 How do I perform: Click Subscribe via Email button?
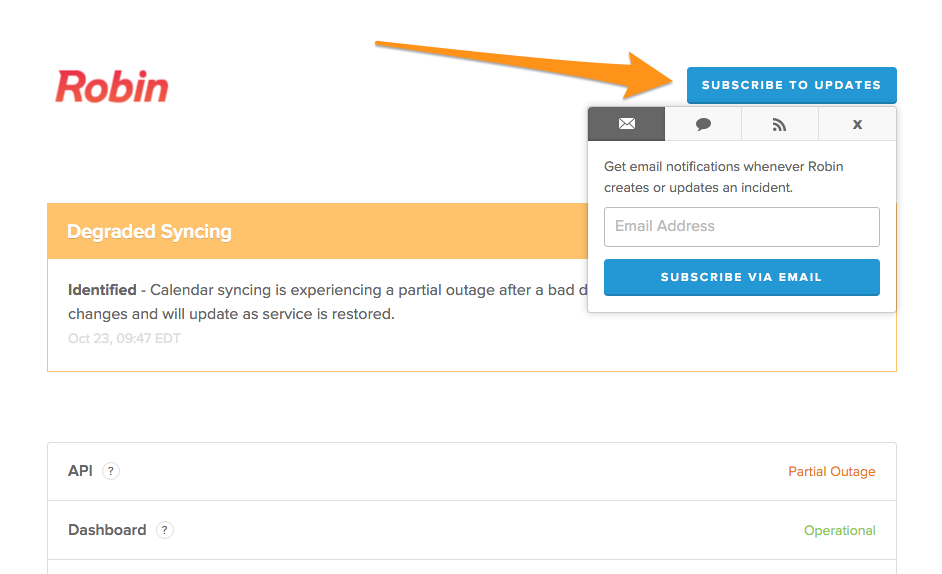[741, 277]
